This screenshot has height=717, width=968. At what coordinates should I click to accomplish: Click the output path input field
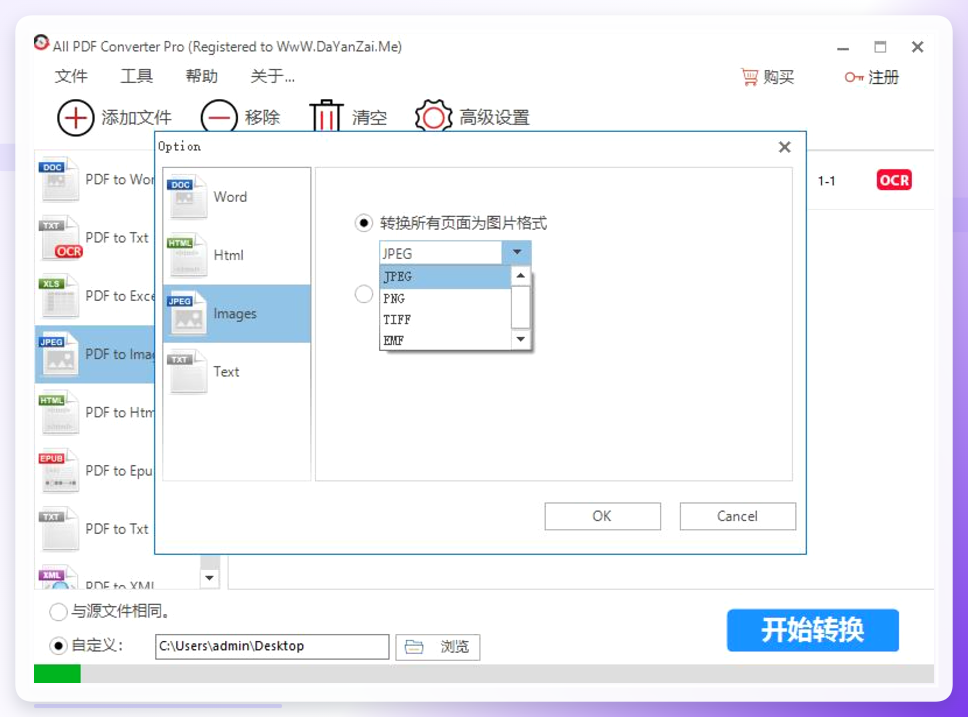[x=272, y=647]
